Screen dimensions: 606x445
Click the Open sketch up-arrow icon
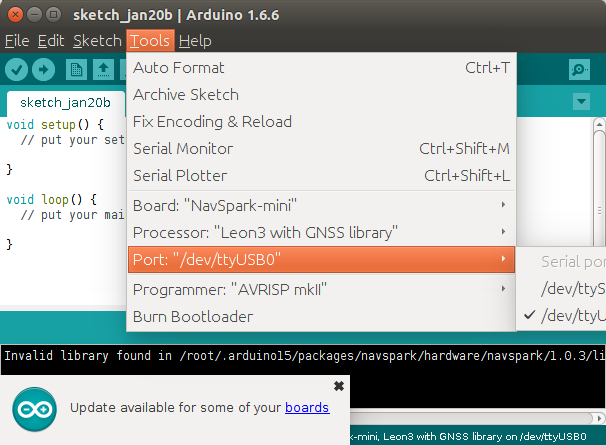[x=103, y=70]
